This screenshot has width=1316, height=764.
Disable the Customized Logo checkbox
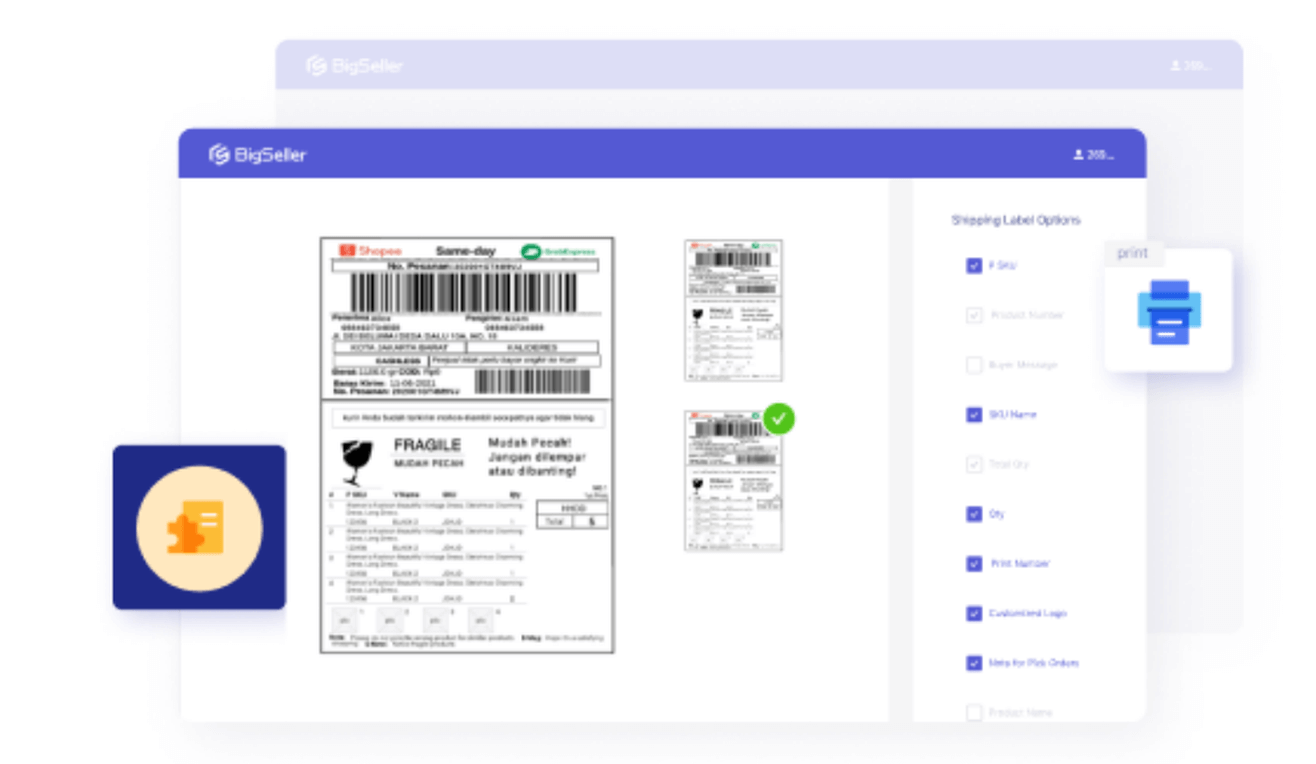click(x=973, y=613)
